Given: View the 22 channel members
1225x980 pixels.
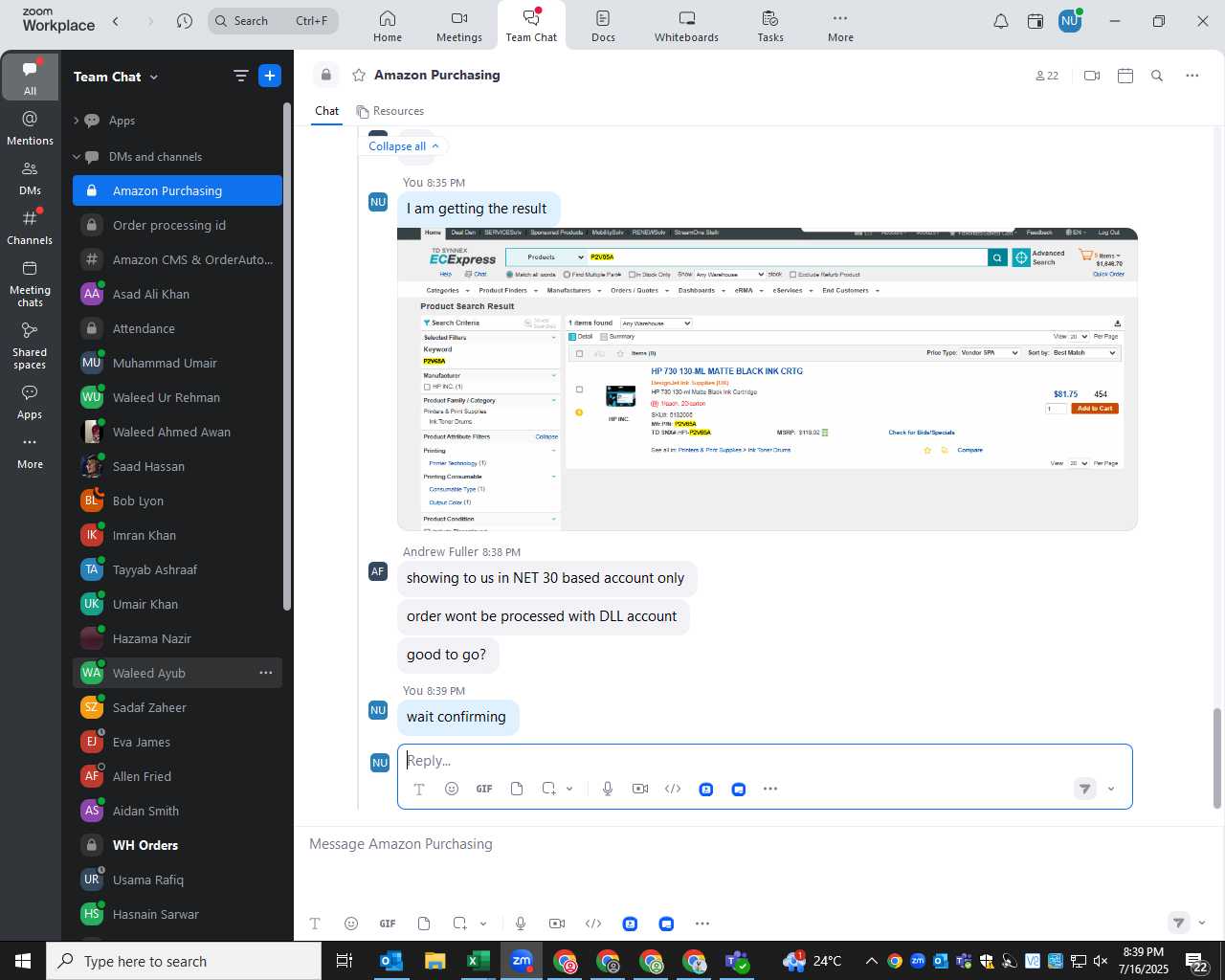Looking at the screenshot, I should point(1047,76).
